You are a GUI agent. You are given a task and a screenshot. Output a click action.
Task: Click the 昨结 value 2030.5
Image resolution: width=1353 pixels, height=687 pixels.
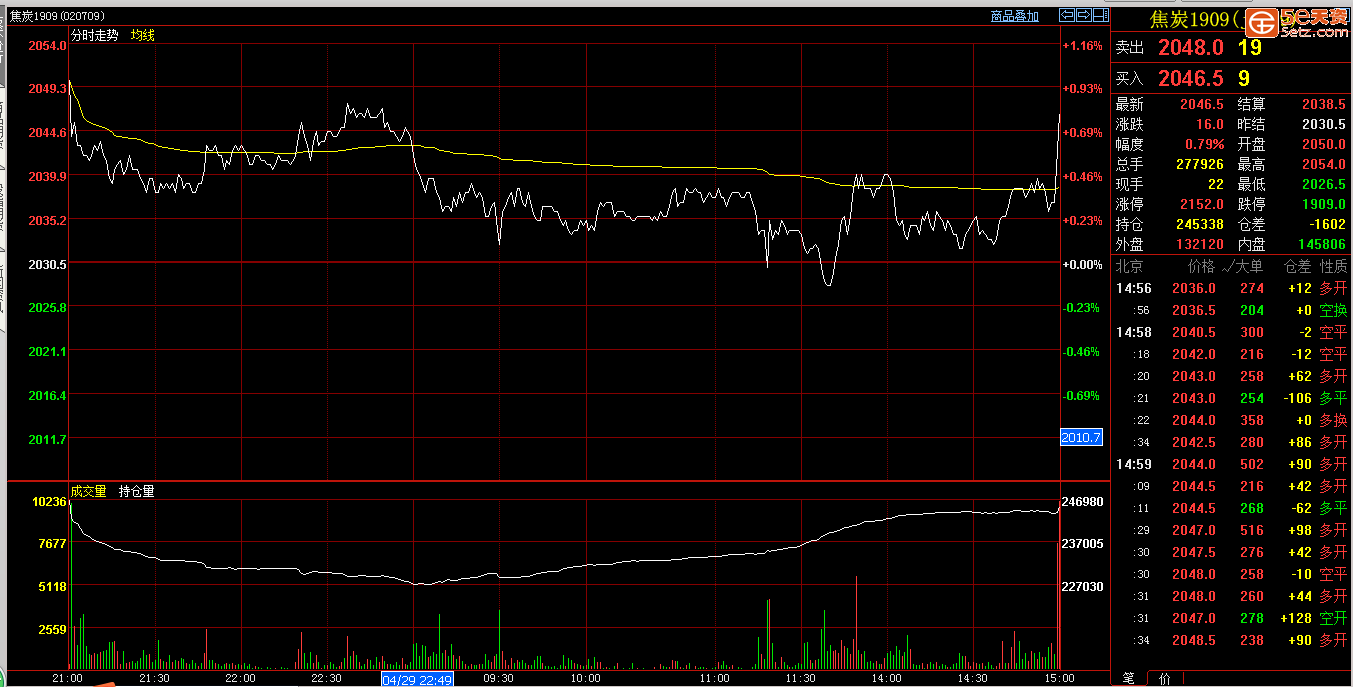1324,124
